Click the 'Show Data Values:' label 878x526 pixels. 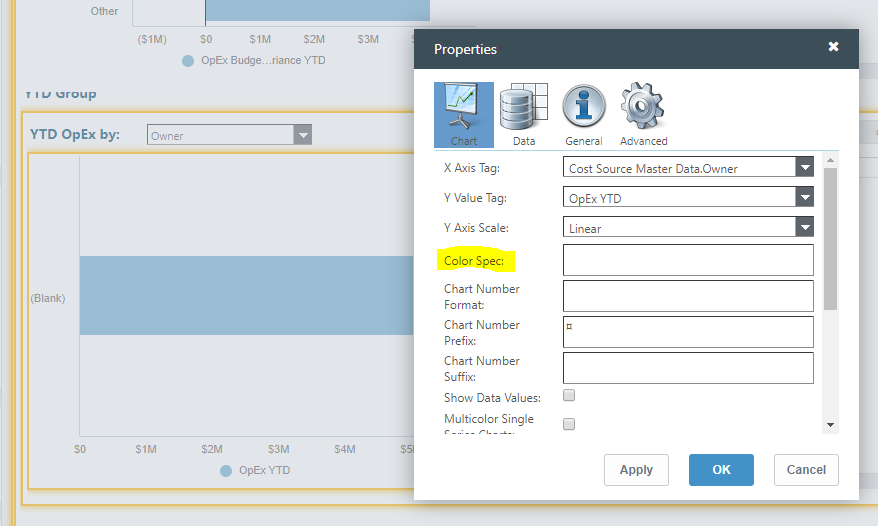point(492,398)
